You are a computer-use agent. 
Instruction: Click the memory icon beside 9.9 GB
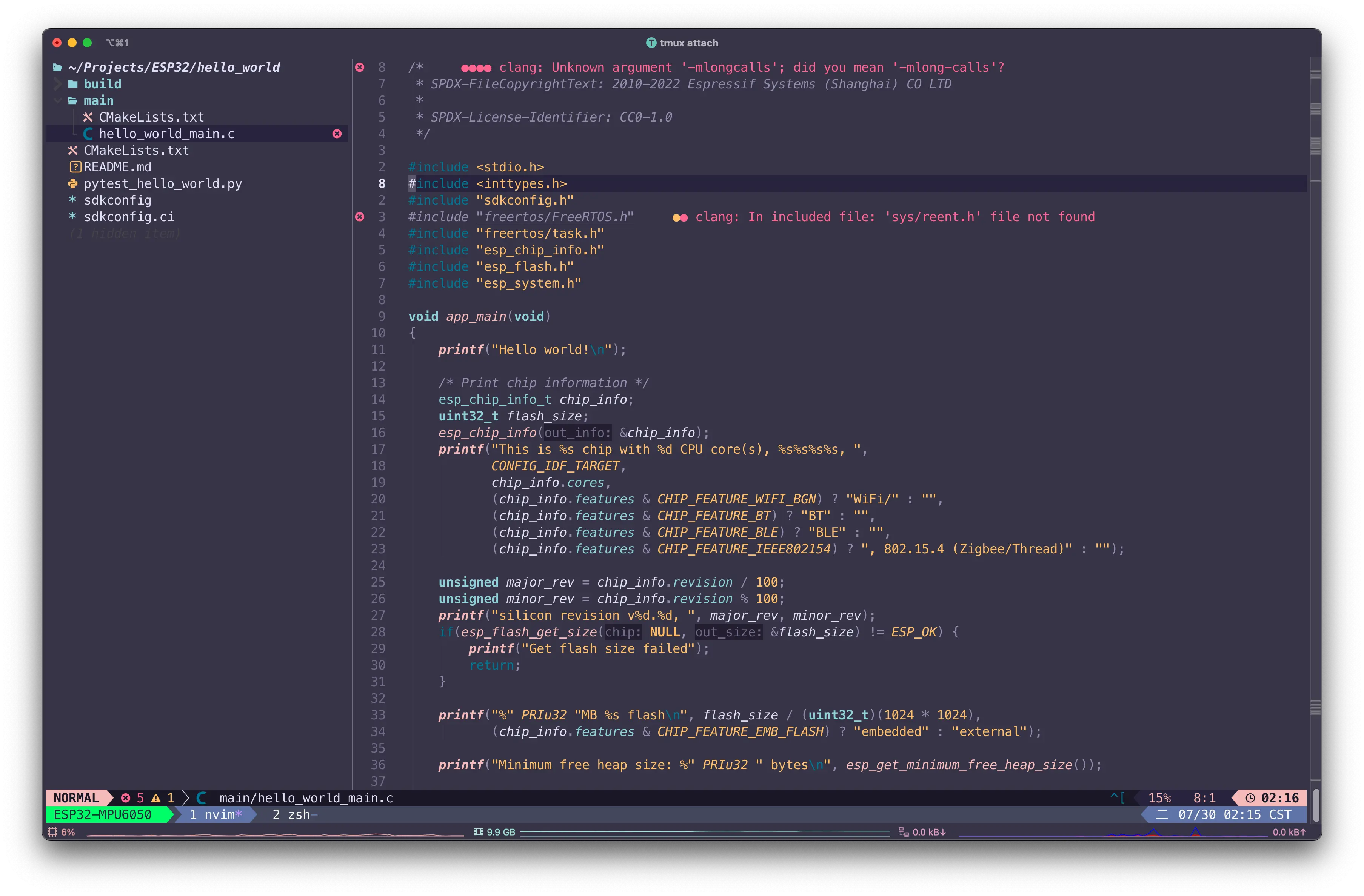click(479, 832)
